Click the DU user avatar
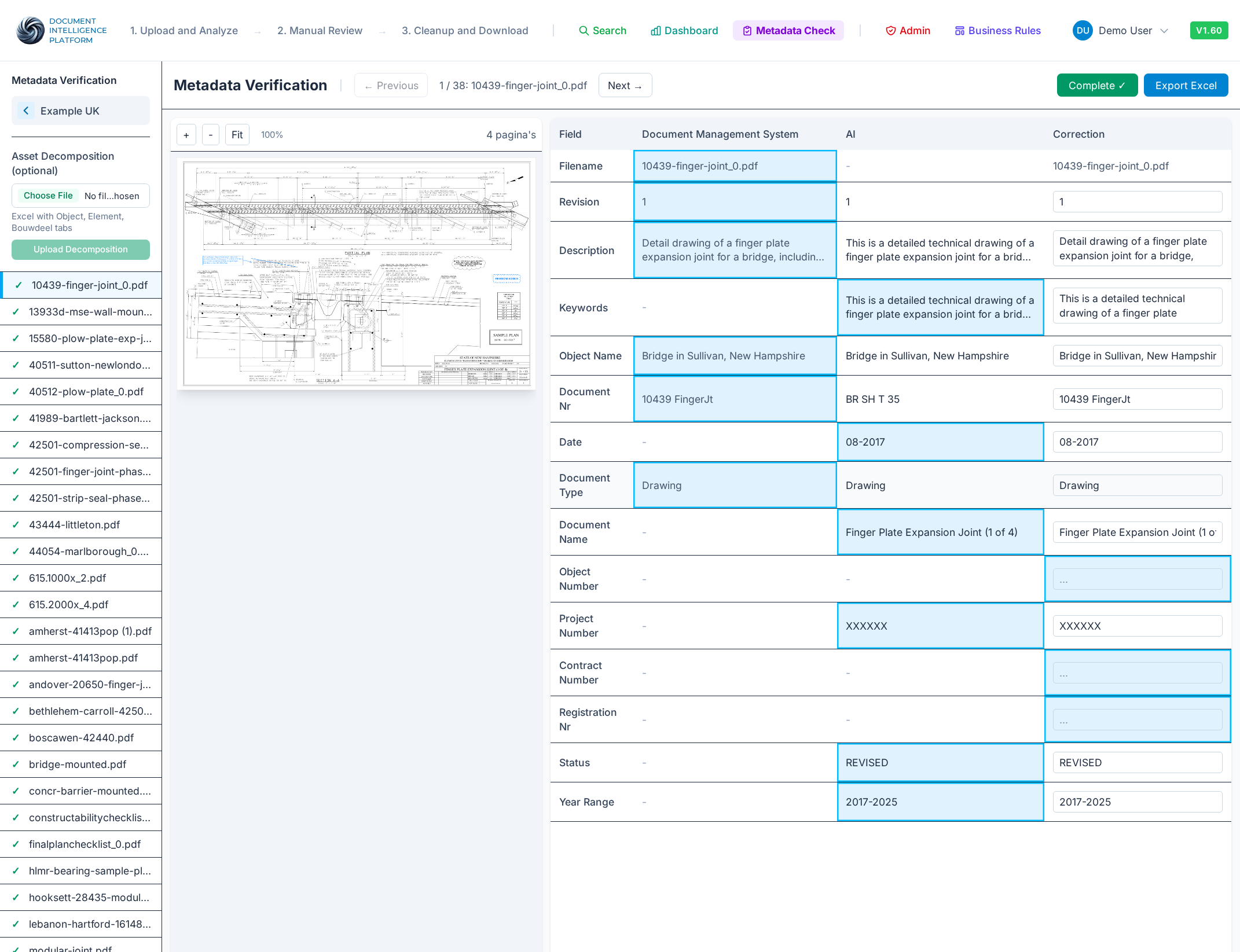The width and height of the screenshot is (1240, 952). coord(1083,31)
